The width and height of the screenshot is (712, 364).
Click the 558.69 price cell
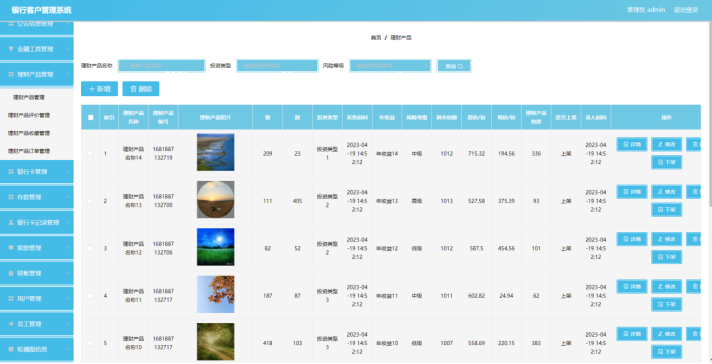click(x=476, y=343)
